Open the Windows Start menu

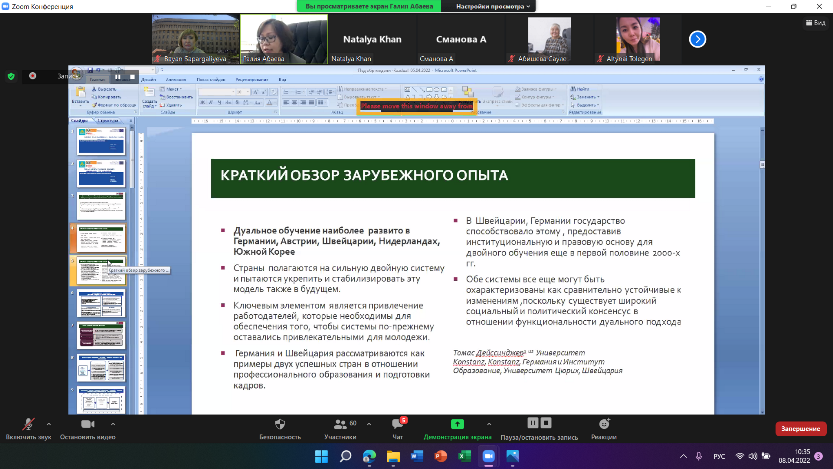click(320, 456)
